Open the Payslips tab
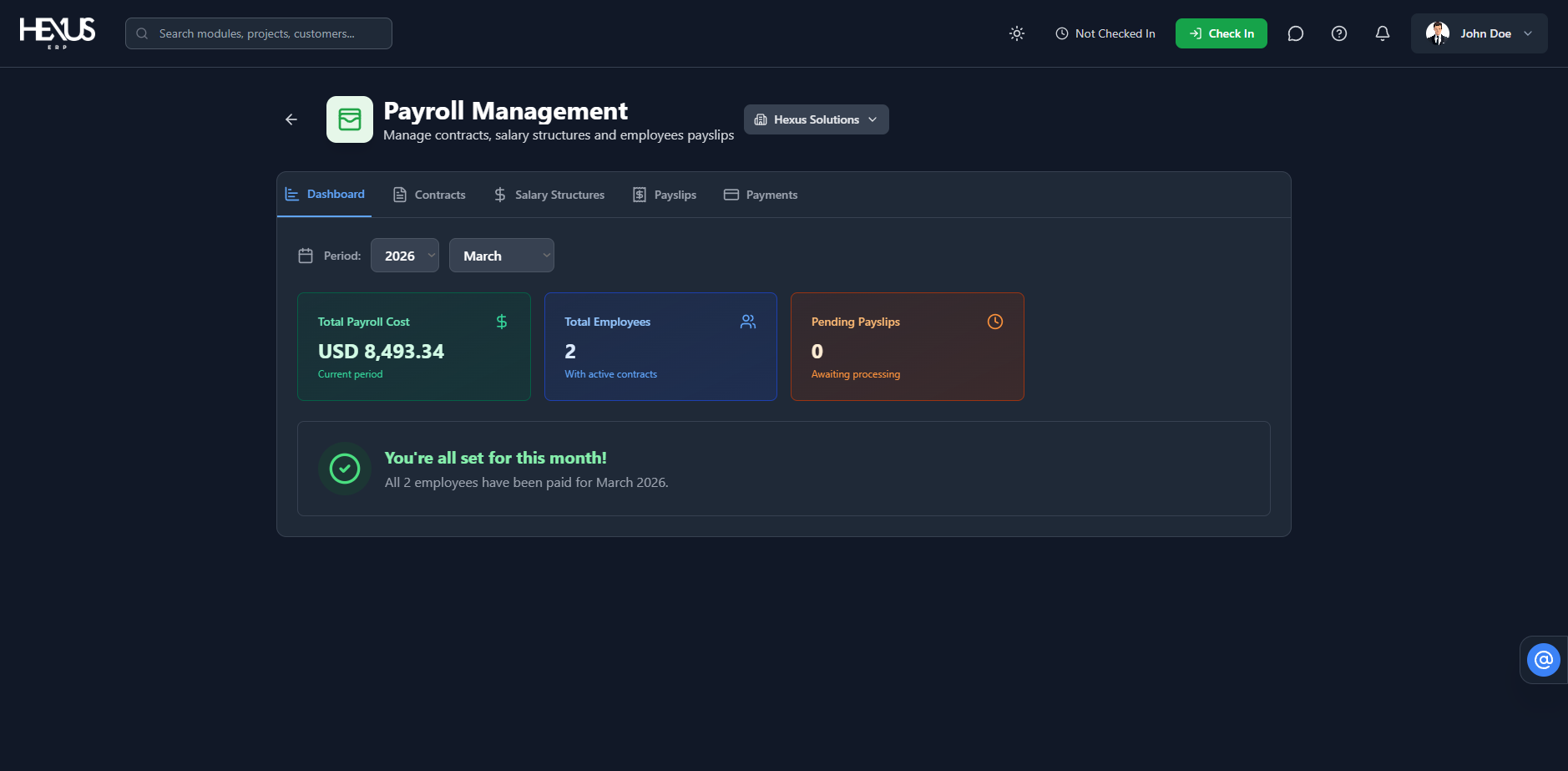The width and height of the screenshot is (1568, 771). (x=665, y=195)
